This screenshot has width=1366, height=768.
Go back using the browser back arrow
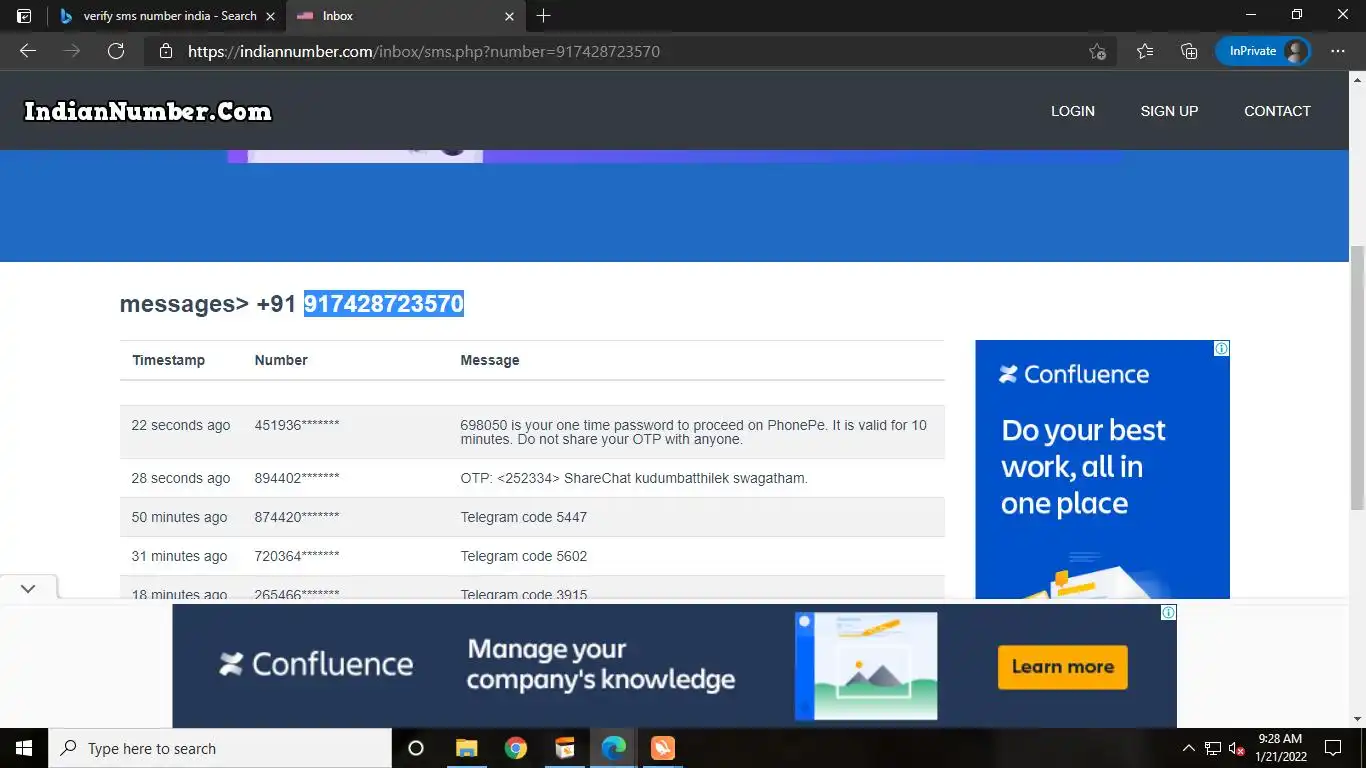point(28,51)
